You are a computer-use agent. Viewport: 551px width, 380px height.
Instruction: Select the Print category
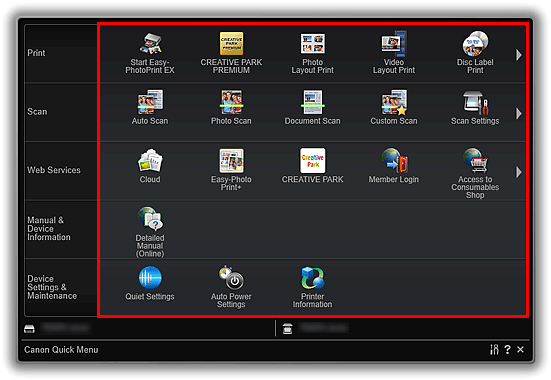click(x=61, y=53)
